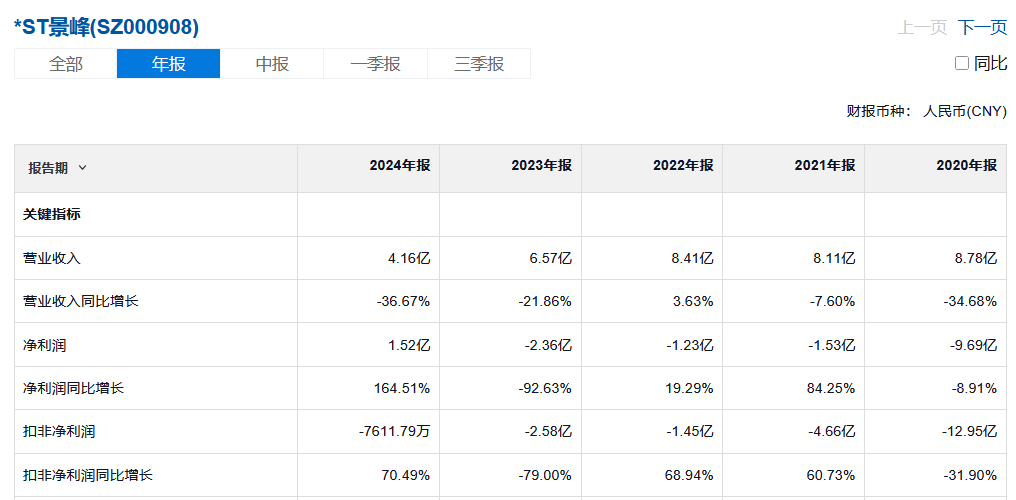This screenshot has width=1016, height=500.
Task: Select the 净利润 row label
Action: pos(45,345)
